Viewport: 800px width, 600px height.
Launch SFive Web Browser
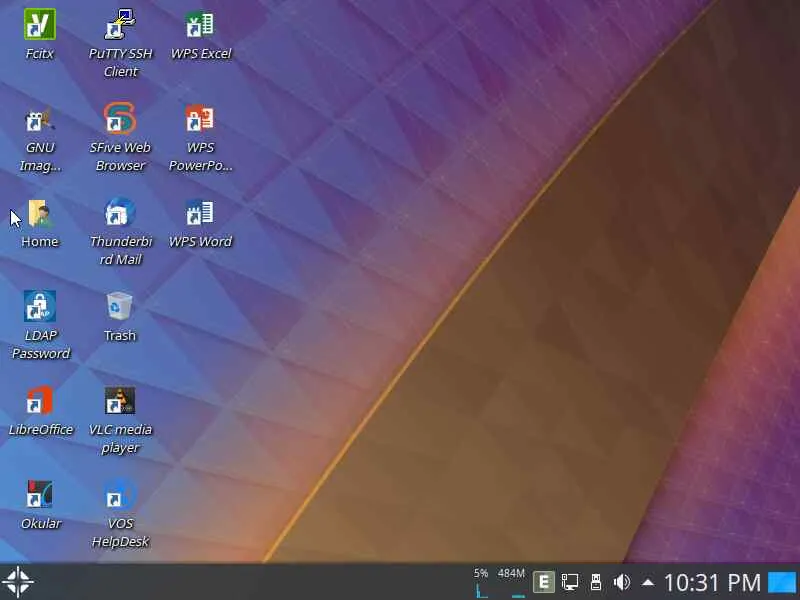[120, 119]
